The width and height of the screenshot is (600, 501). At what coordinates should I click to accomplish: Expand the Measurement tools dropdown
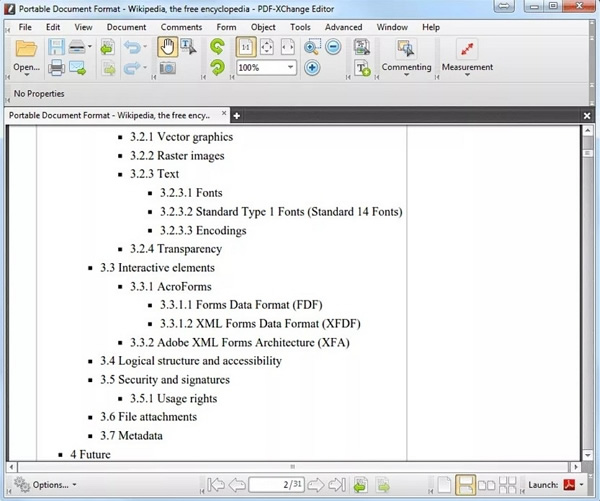[467, 75]
